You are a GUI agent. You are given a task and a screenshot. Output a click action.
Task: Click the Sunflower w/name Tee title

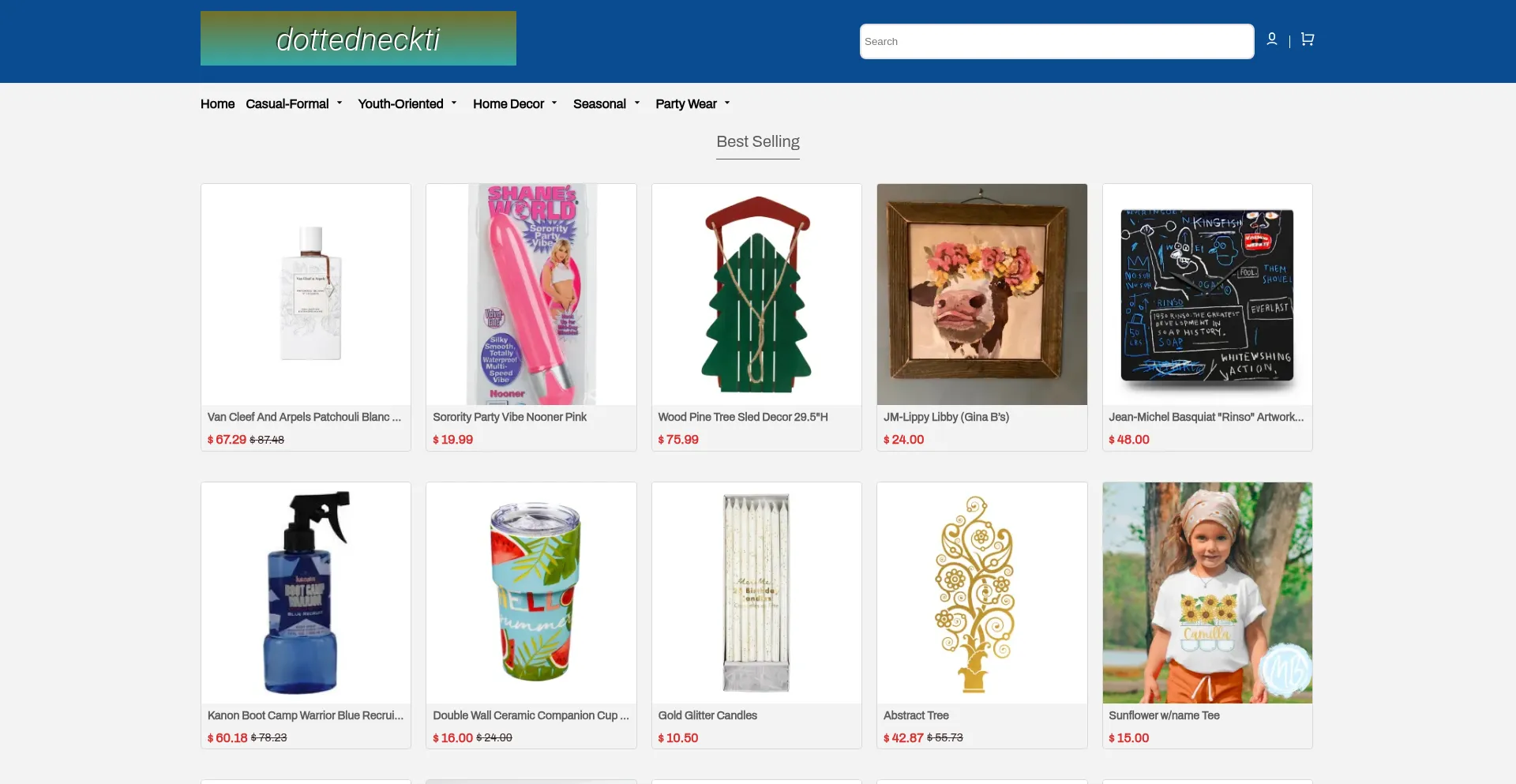click(1164, 715)
